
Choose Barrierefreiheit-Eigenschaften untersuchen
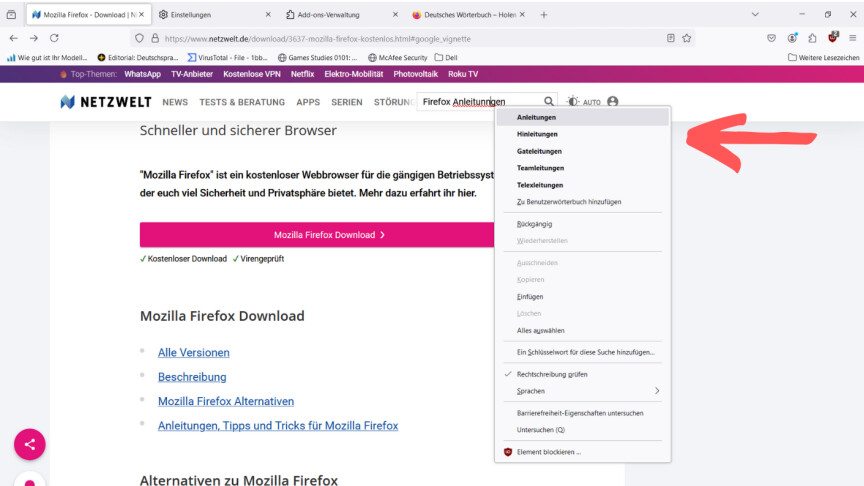(582, 413)
